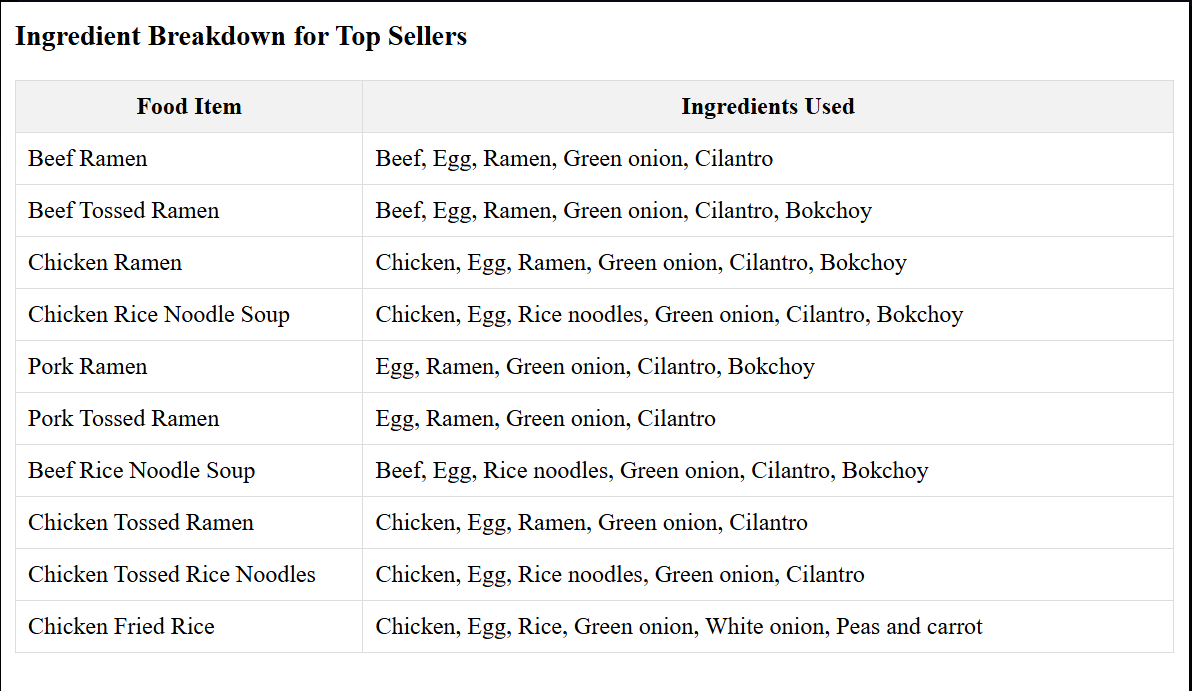Image resolution: width=1192 pixels, height=691 pixels.
Task: Select the Chicken Ramen food item cell
Action: [x=105, y=263]
